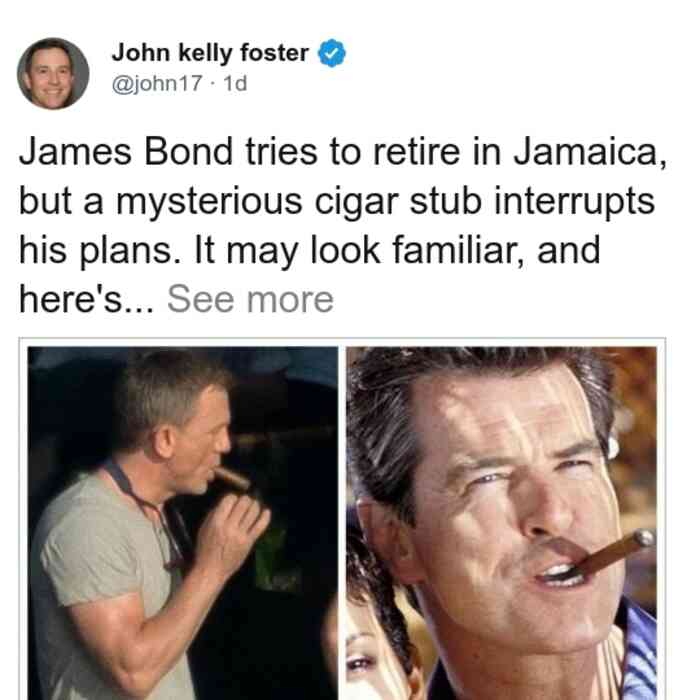Open the John kelly foster display name

tap(210, 53)
